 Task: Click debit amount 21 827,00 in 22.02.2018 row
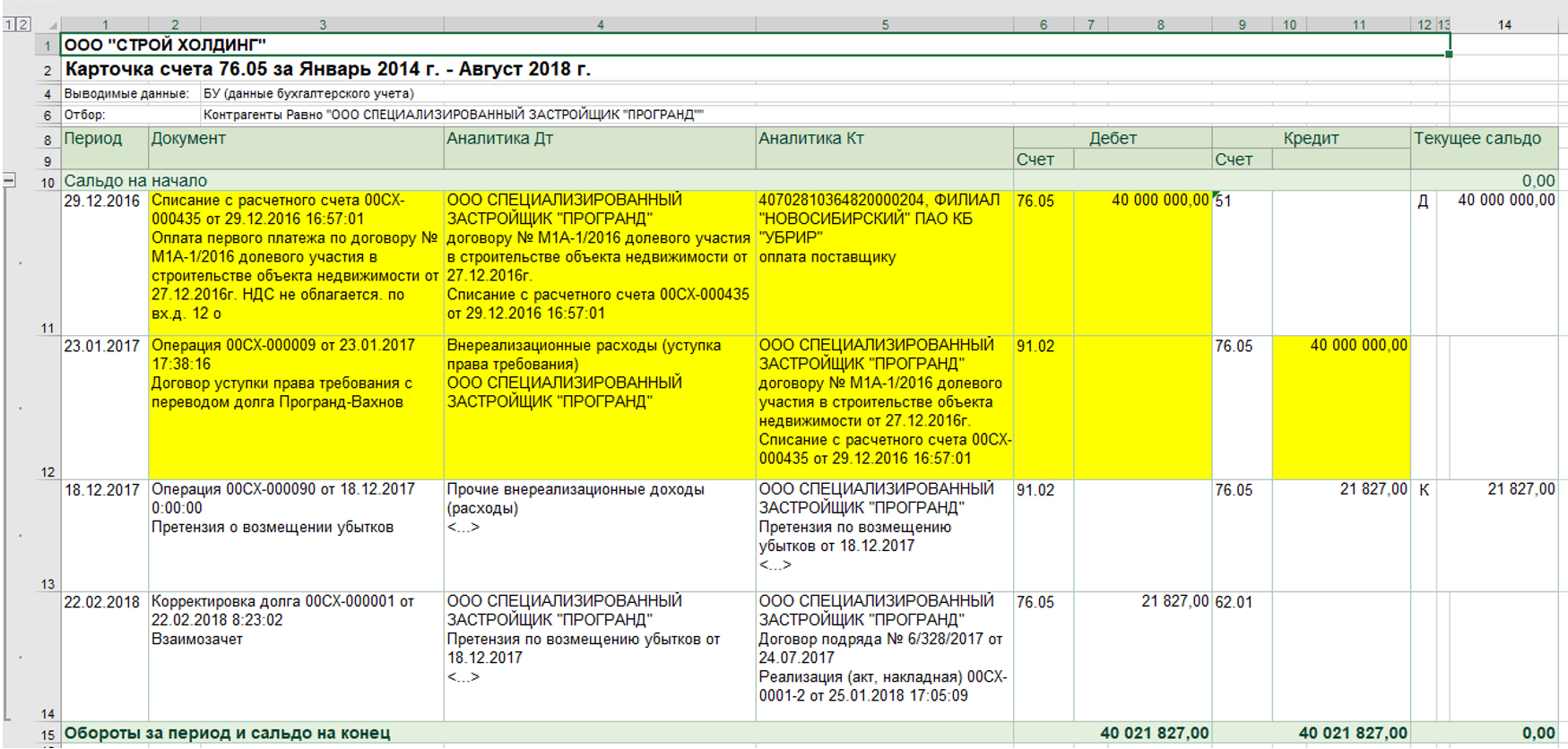pos(1143,657)
